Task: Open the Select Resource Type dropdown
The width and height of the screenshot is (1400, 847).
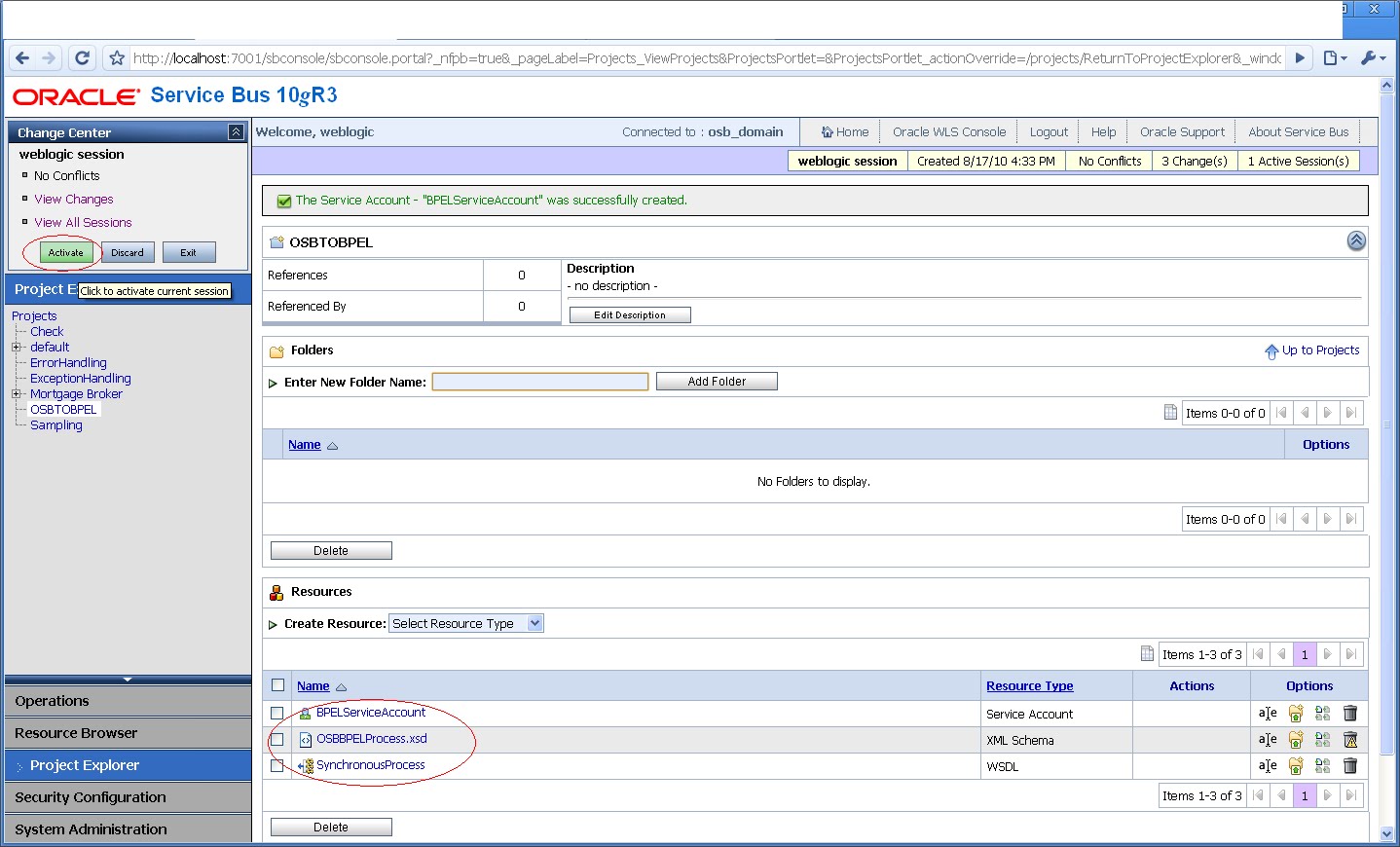Action: pos(466,623)
